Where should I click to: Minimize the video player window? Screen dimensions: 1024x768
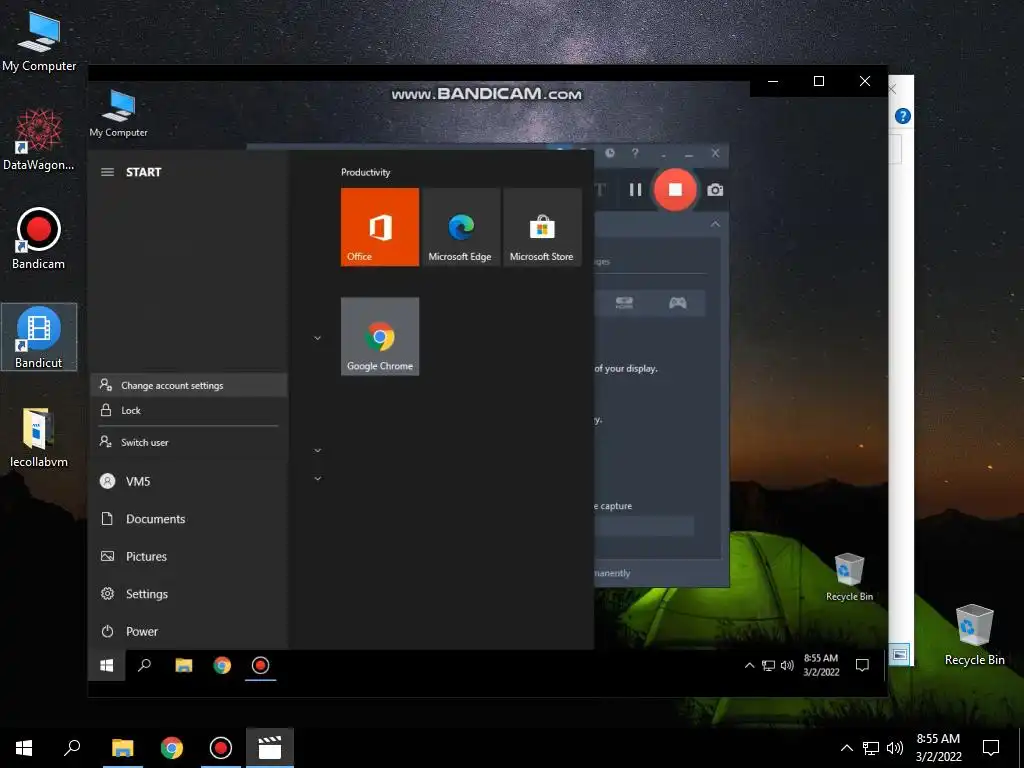pyautogui.click(x=773, y=81)
